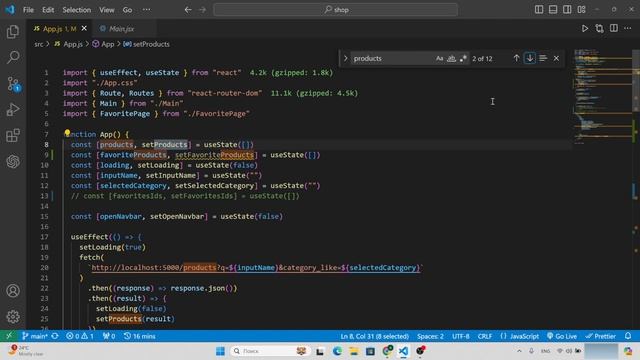Change indentation via Spaces: 2
Screen dimensions: 640x360
coord(430,336)
